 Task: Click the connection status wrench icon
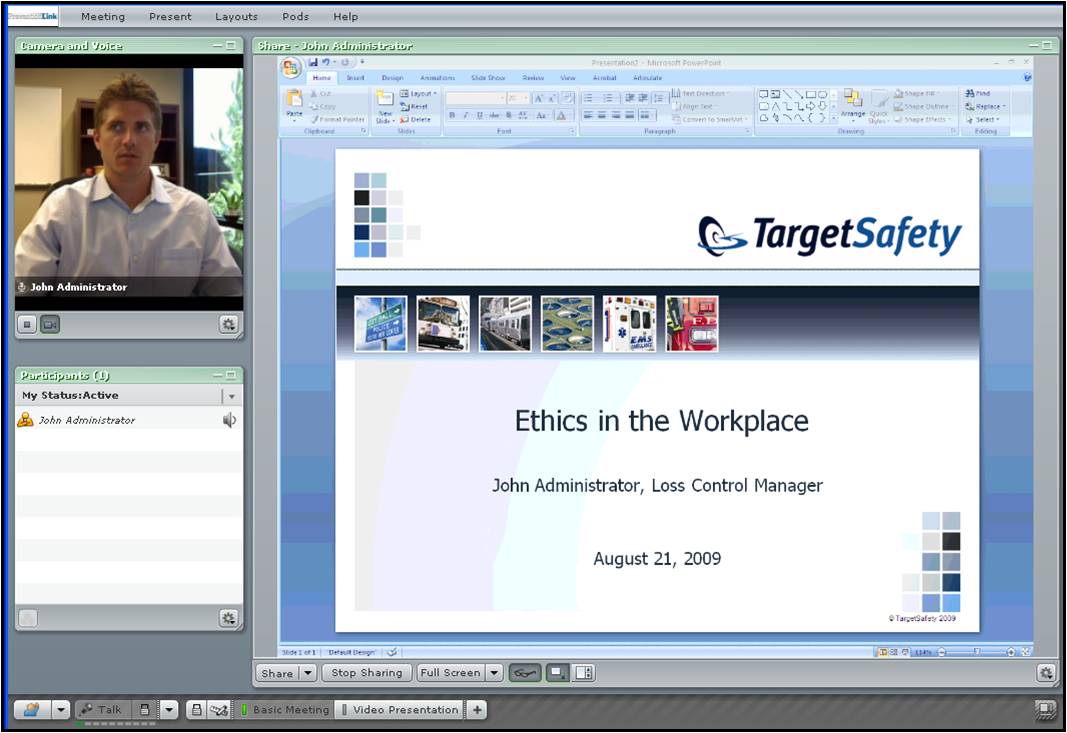coord(219,710)
